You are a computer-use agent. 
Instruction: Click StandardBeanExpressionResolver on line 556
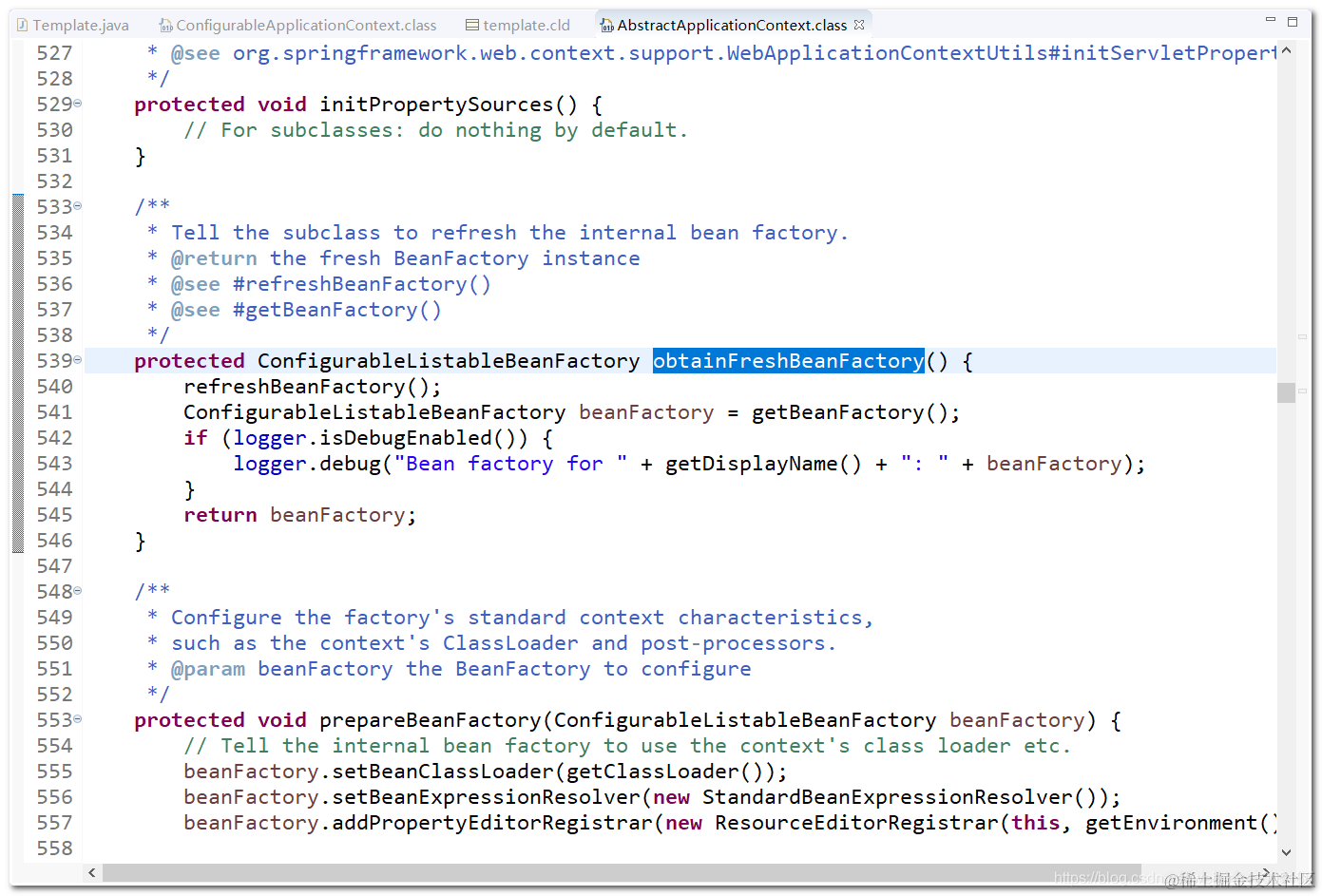[x=888, y=797]
